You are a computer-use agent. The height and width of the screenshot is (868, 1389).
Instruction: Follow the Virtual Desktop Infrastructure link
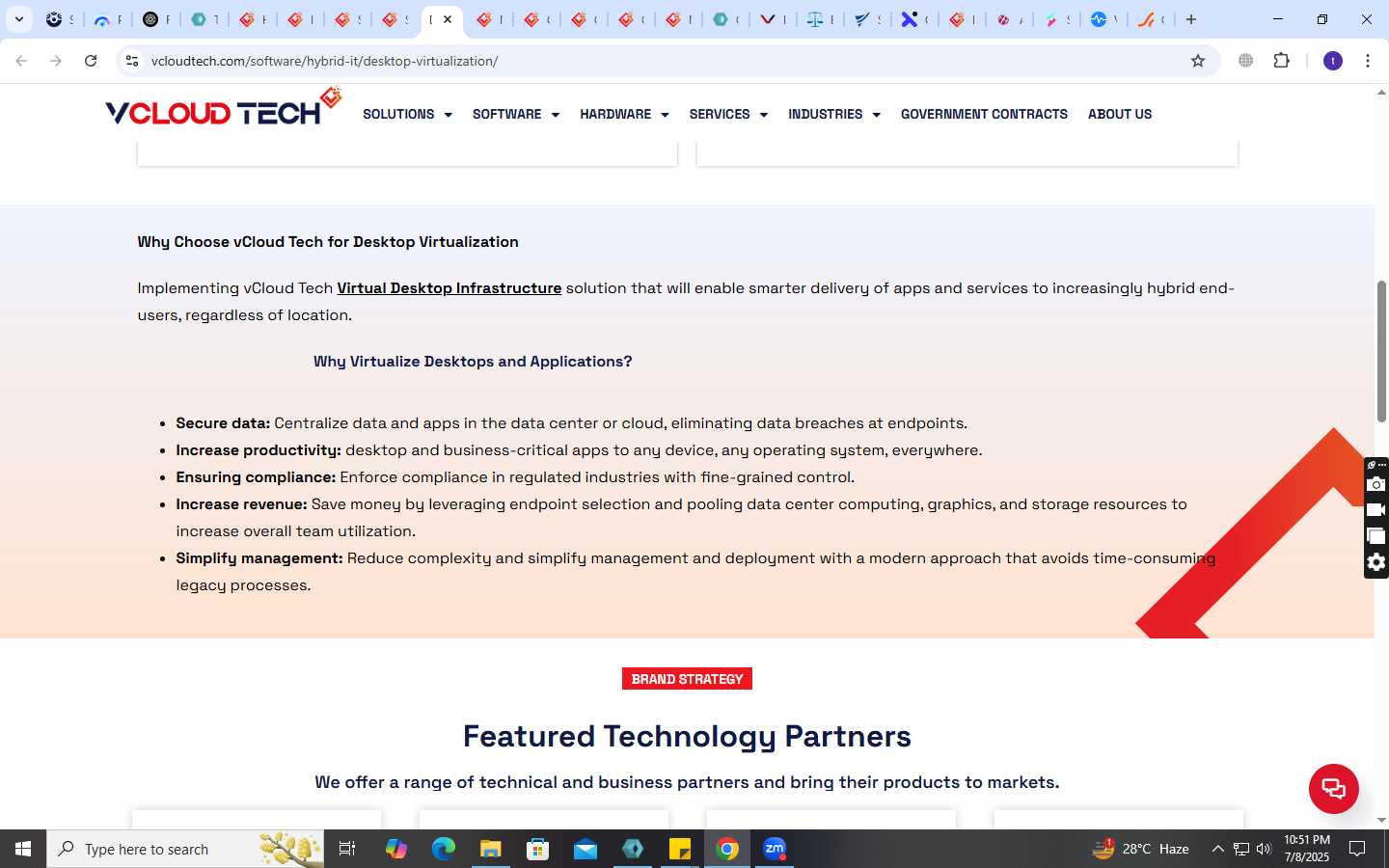pos(449,288)
